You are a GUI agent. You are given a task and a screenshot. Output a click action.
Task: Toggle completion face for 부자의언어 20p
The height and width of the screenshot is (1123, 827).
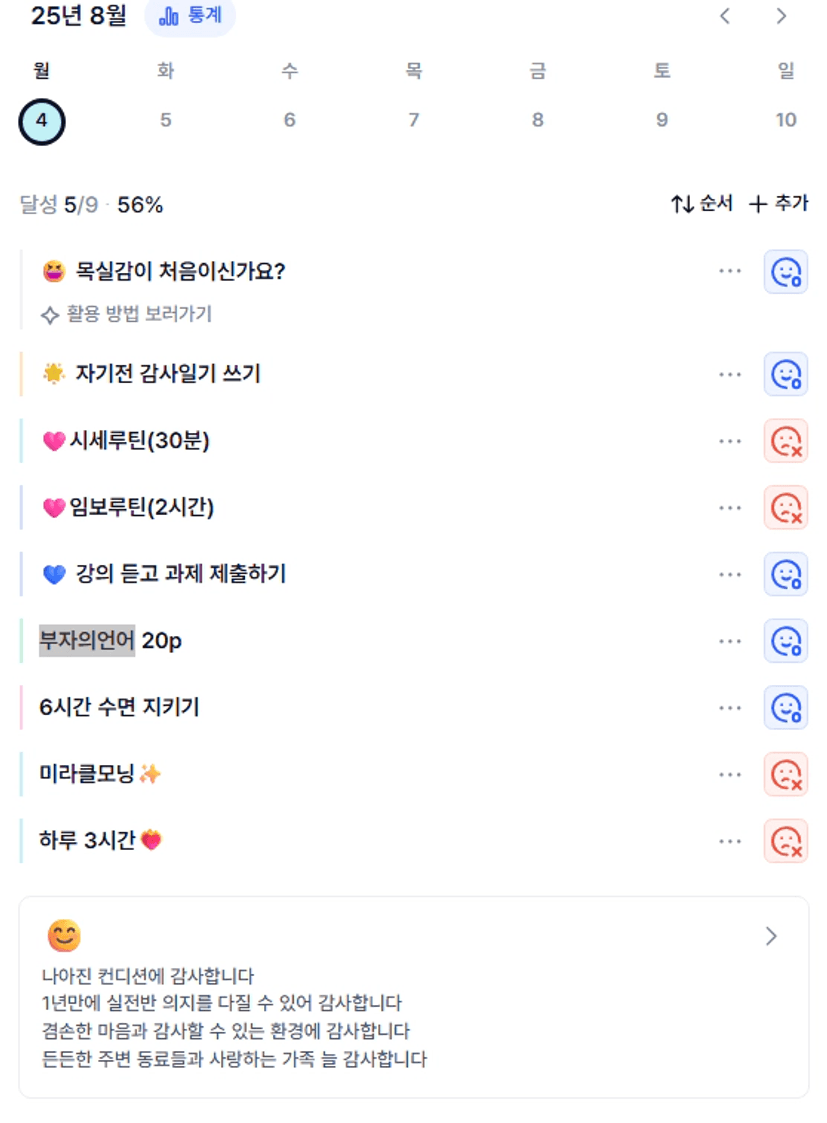pos(785,641)
